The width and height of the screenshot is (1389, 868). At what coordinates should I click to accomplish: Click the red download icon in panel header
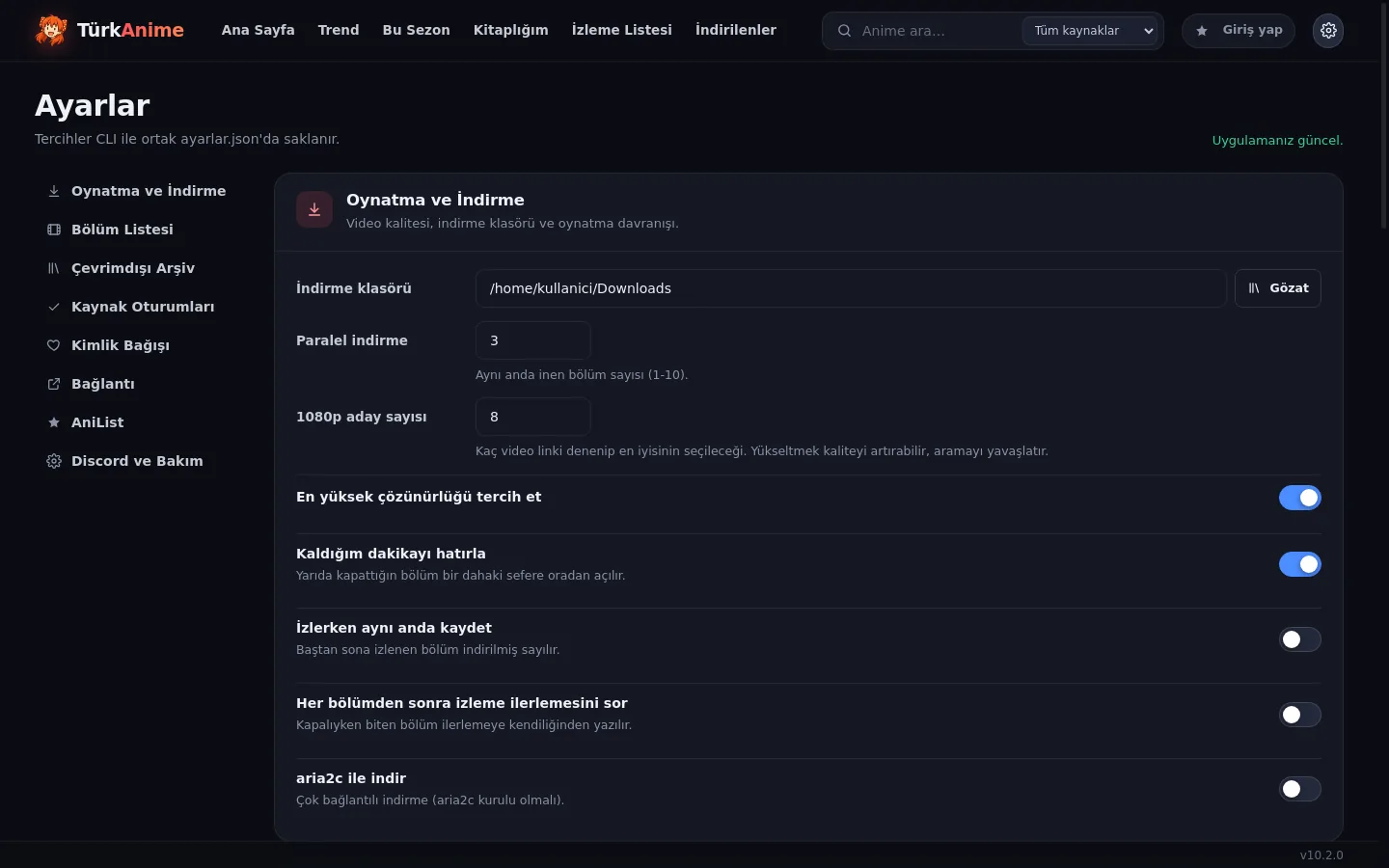pos(314,209)
